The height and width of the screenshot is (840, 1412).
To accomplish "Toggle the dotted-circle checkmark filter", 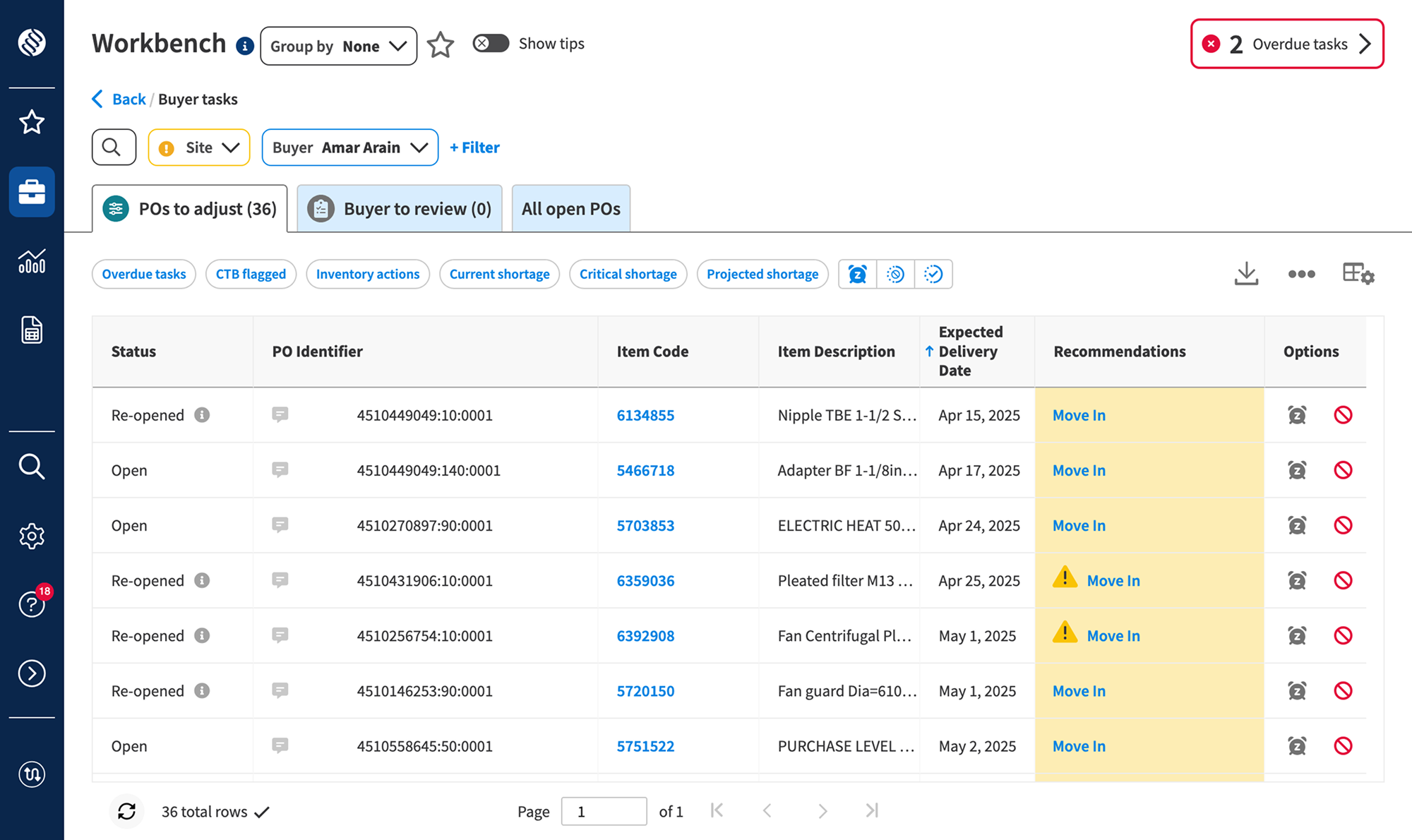I will [933, 274].
